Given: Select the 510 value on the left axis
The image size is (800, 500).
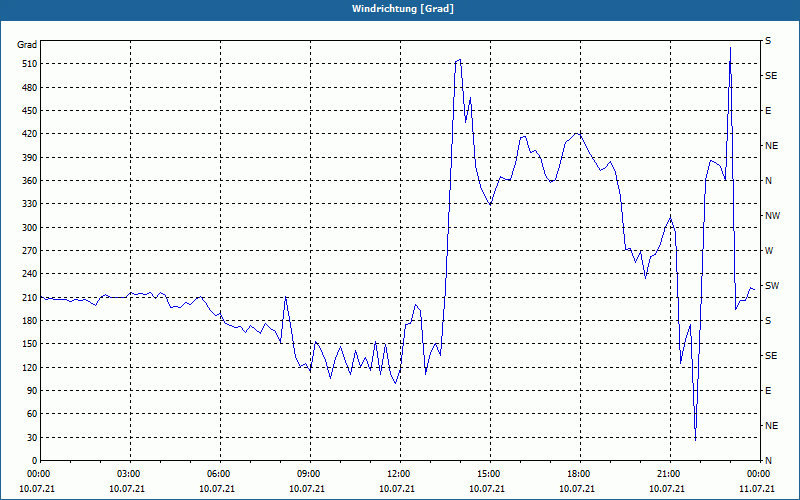Looking at the screenshot, I should point(30,64).
